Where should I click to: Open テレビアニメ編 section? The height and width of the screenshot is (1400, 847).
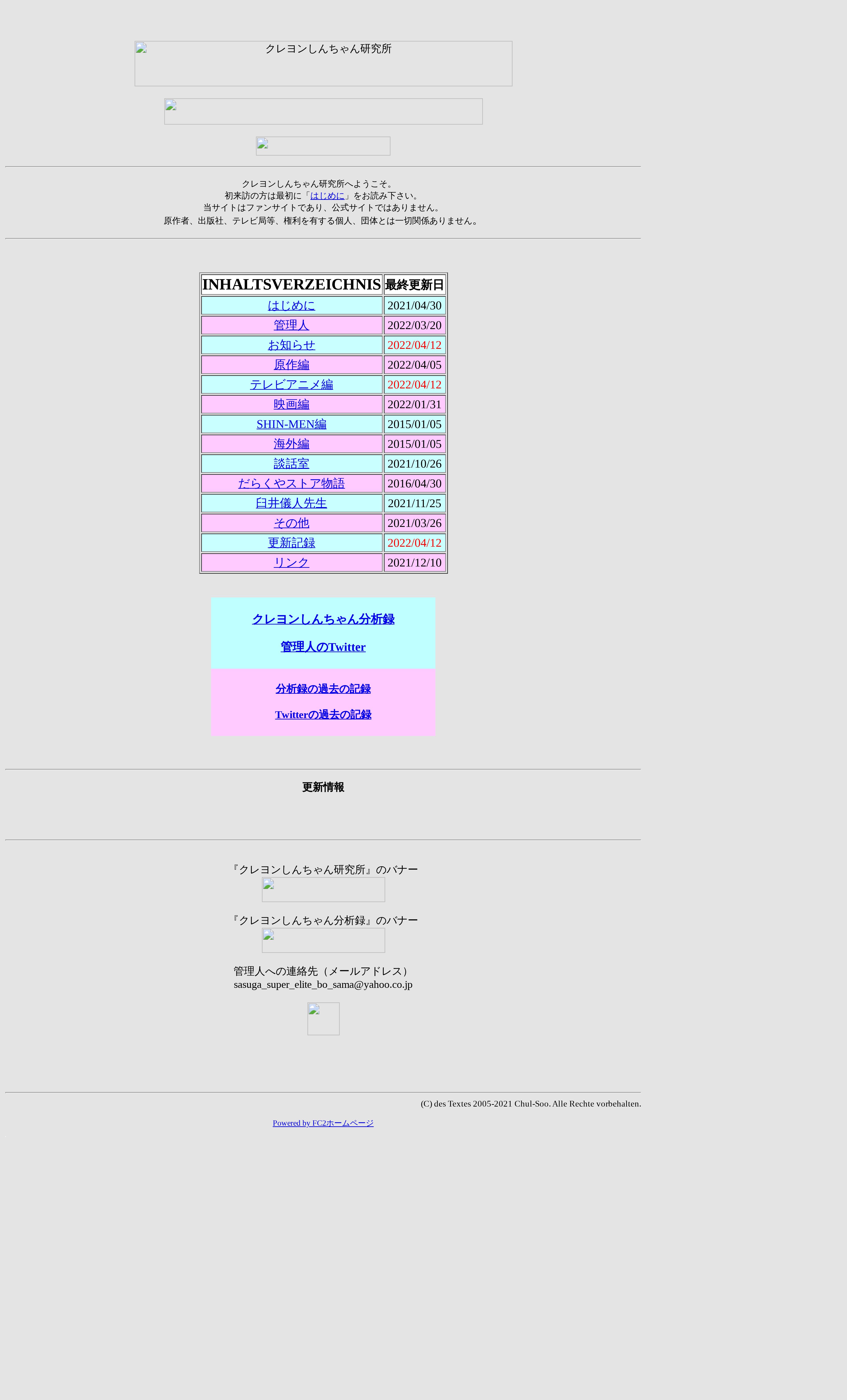point(291,385)
